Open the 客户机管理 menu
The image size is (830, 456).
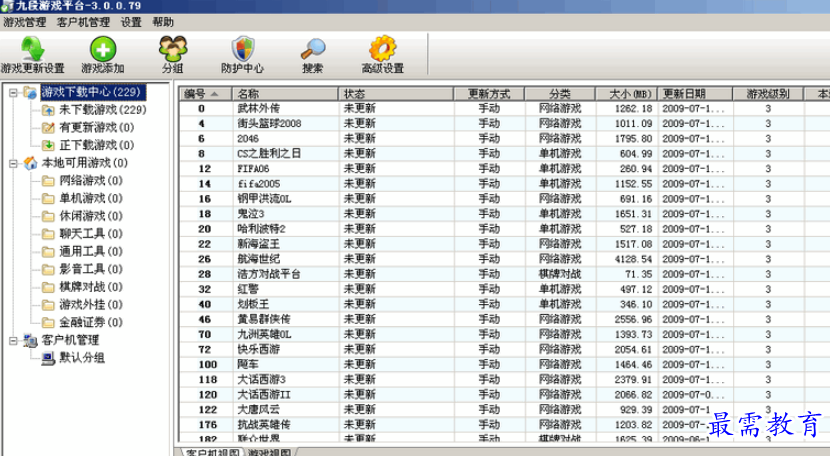coord(83,22)
